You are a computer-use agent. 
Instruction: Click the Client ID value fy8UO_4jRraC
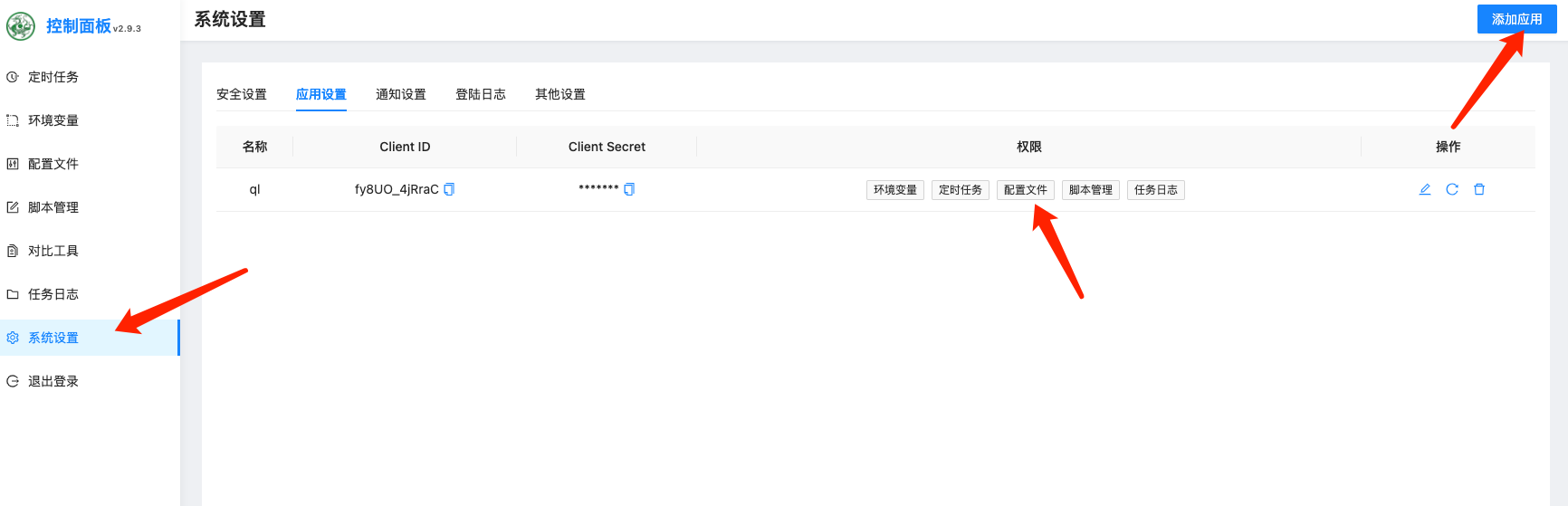397,189
